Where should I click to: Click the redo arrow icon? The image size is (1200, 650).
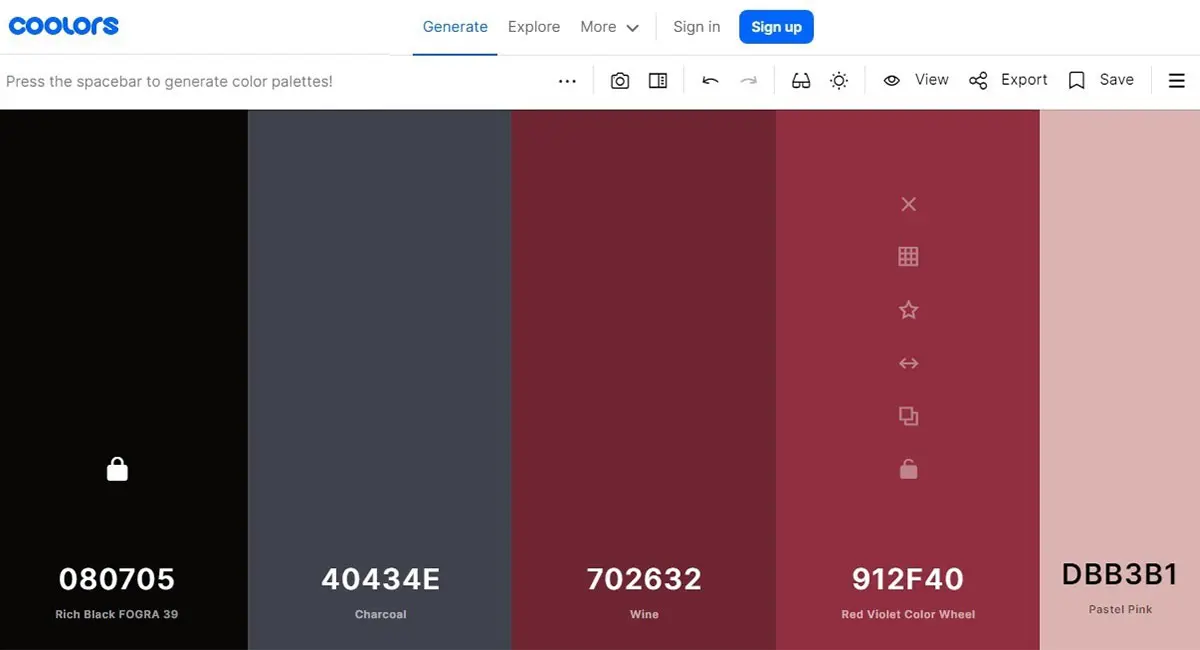point(748,81)
